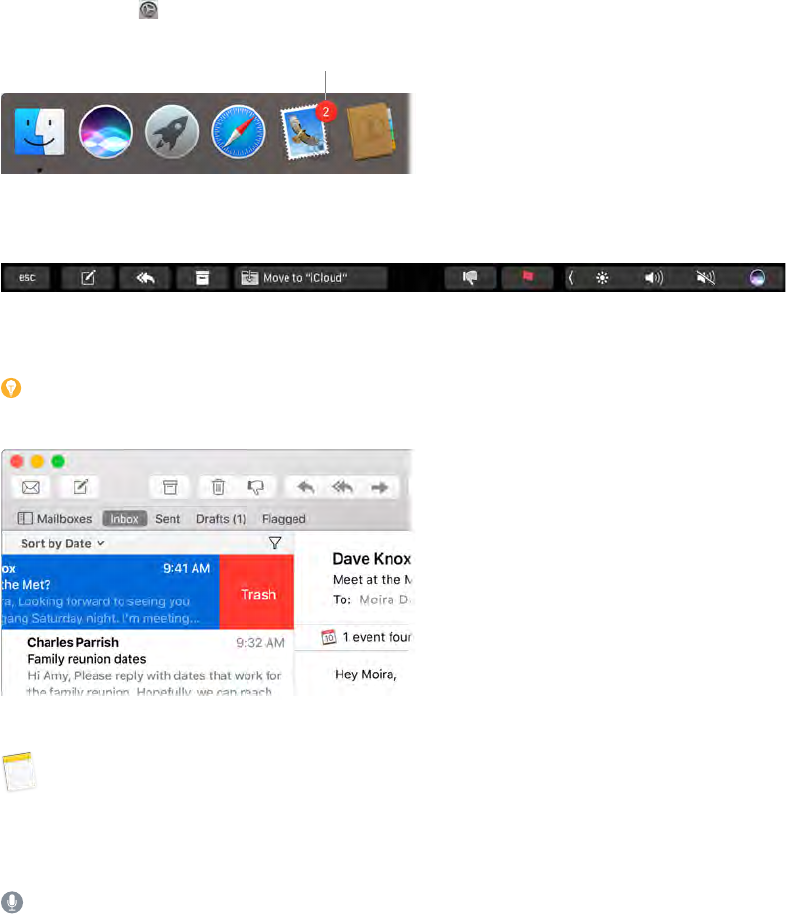786x914 pixels.
Task: Click the System Preferences gear icon
Action: tap(148, 9)
